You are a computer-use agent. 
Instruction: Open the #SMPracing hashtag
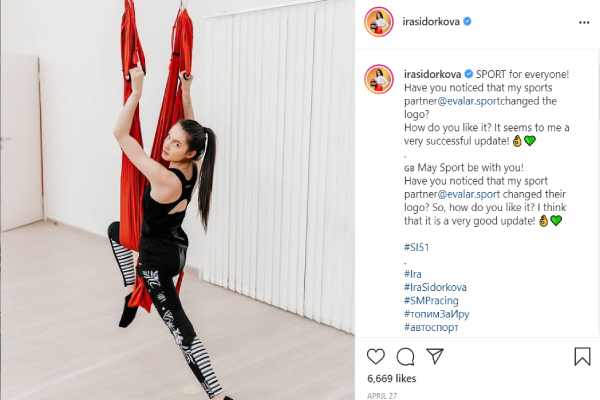[x=431, y=301]
